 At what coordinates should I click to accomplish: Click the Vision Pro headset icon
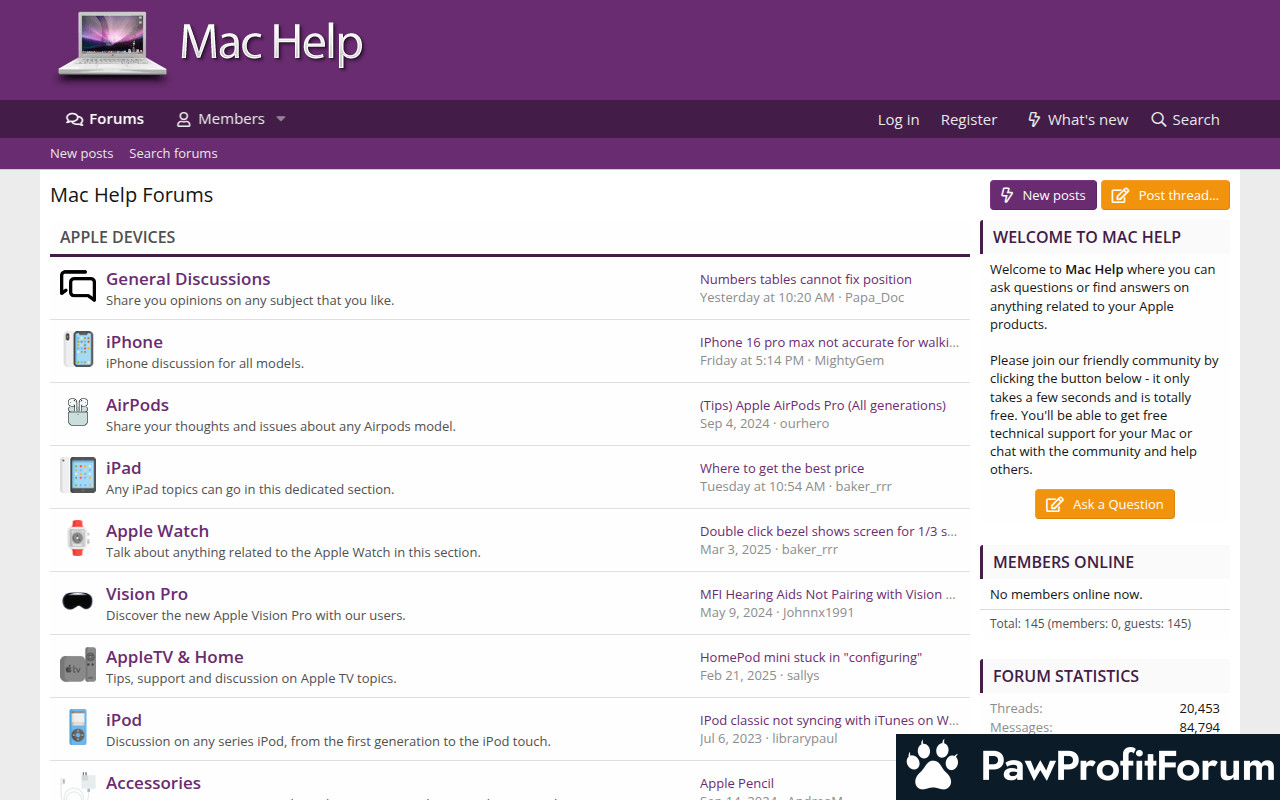click(78, 601)
